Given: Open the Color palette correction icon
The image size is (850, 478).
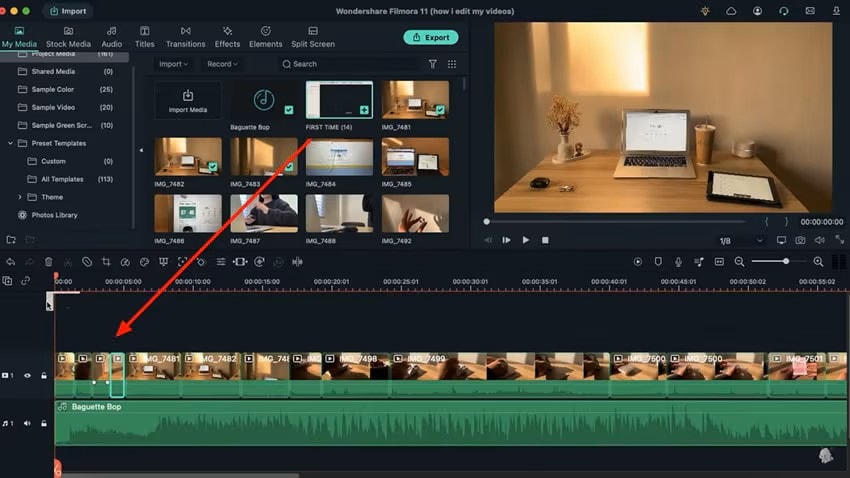Looking at the screenshot, I should pos(144,262).
